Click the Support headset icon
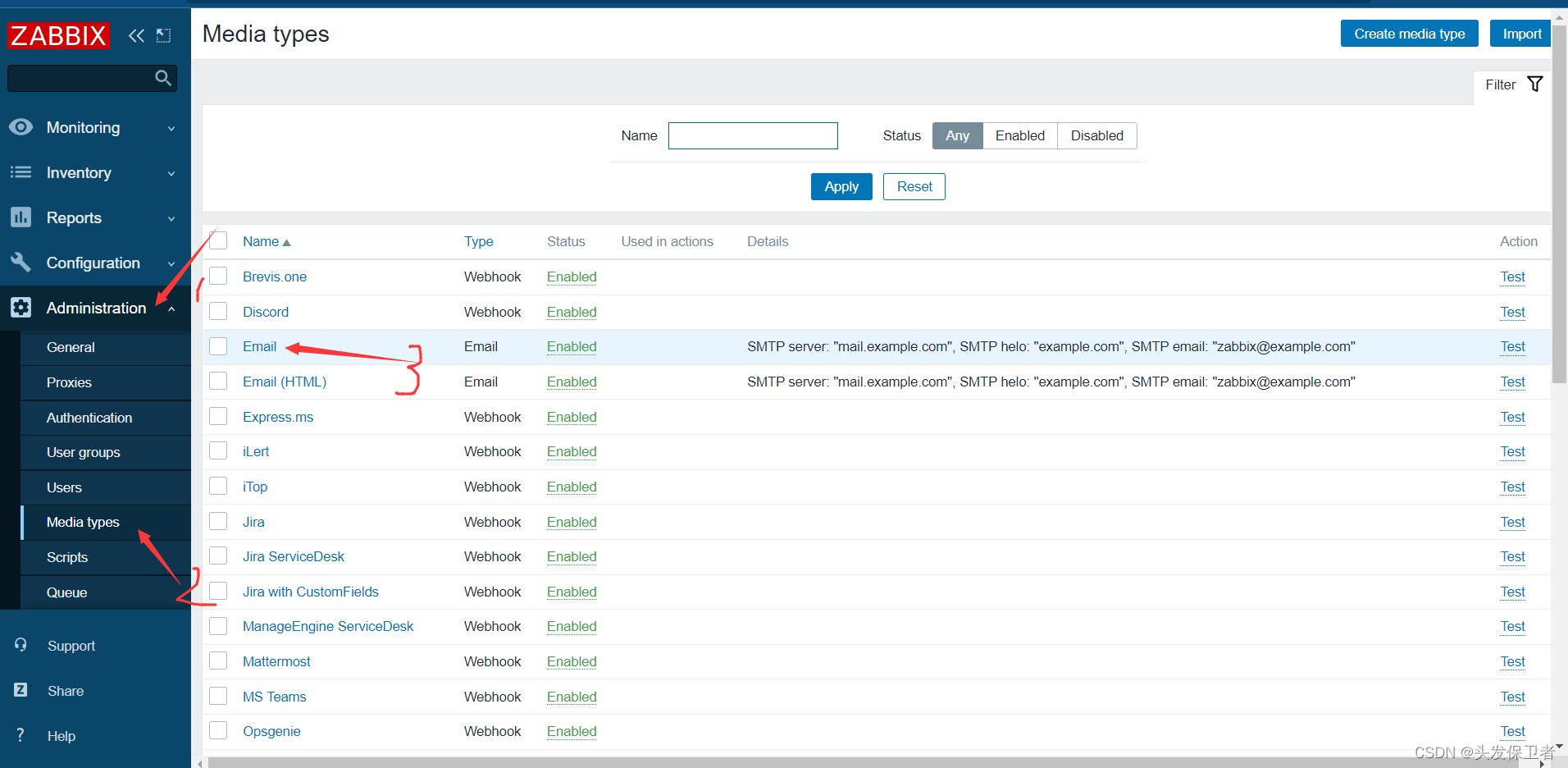The height and width of the screenshot is (768, 1568). [x=21, y=645]
